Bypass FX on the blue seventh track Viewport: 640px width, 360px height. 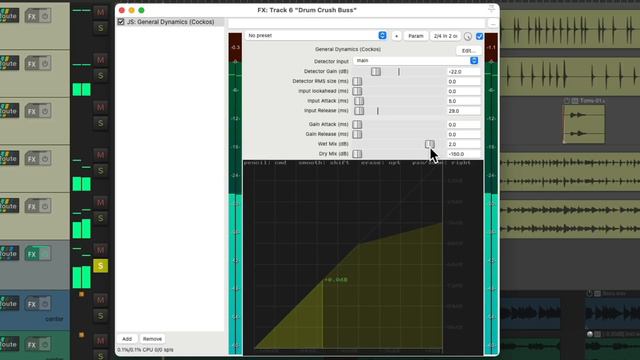[x=45, y=304]
